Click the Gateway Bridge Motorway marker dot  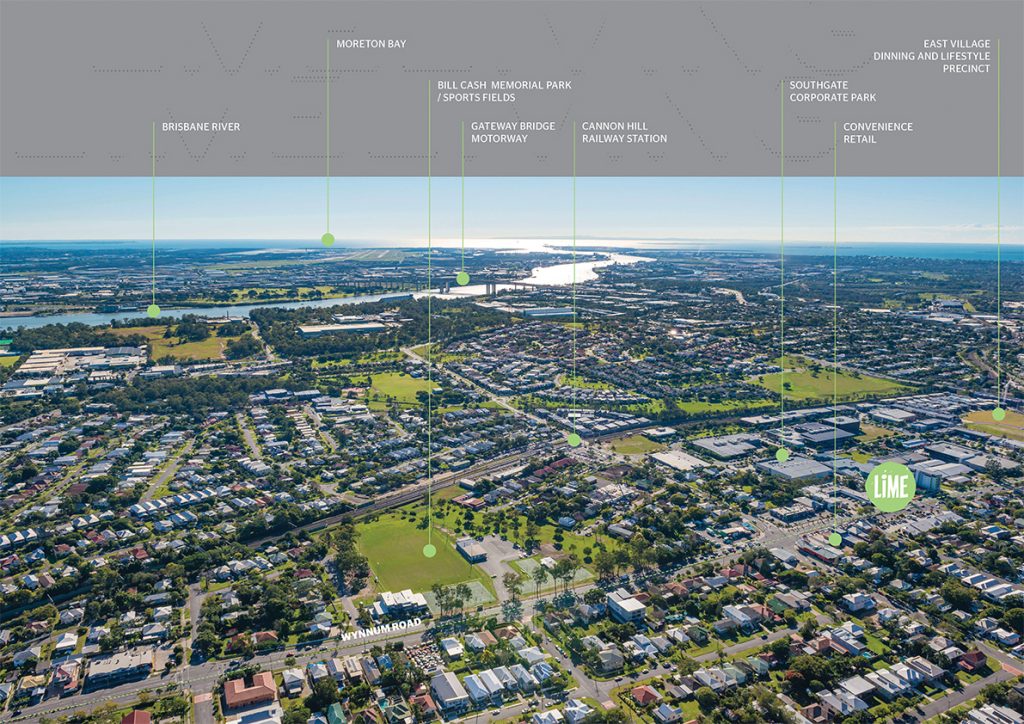click(462, 279)
